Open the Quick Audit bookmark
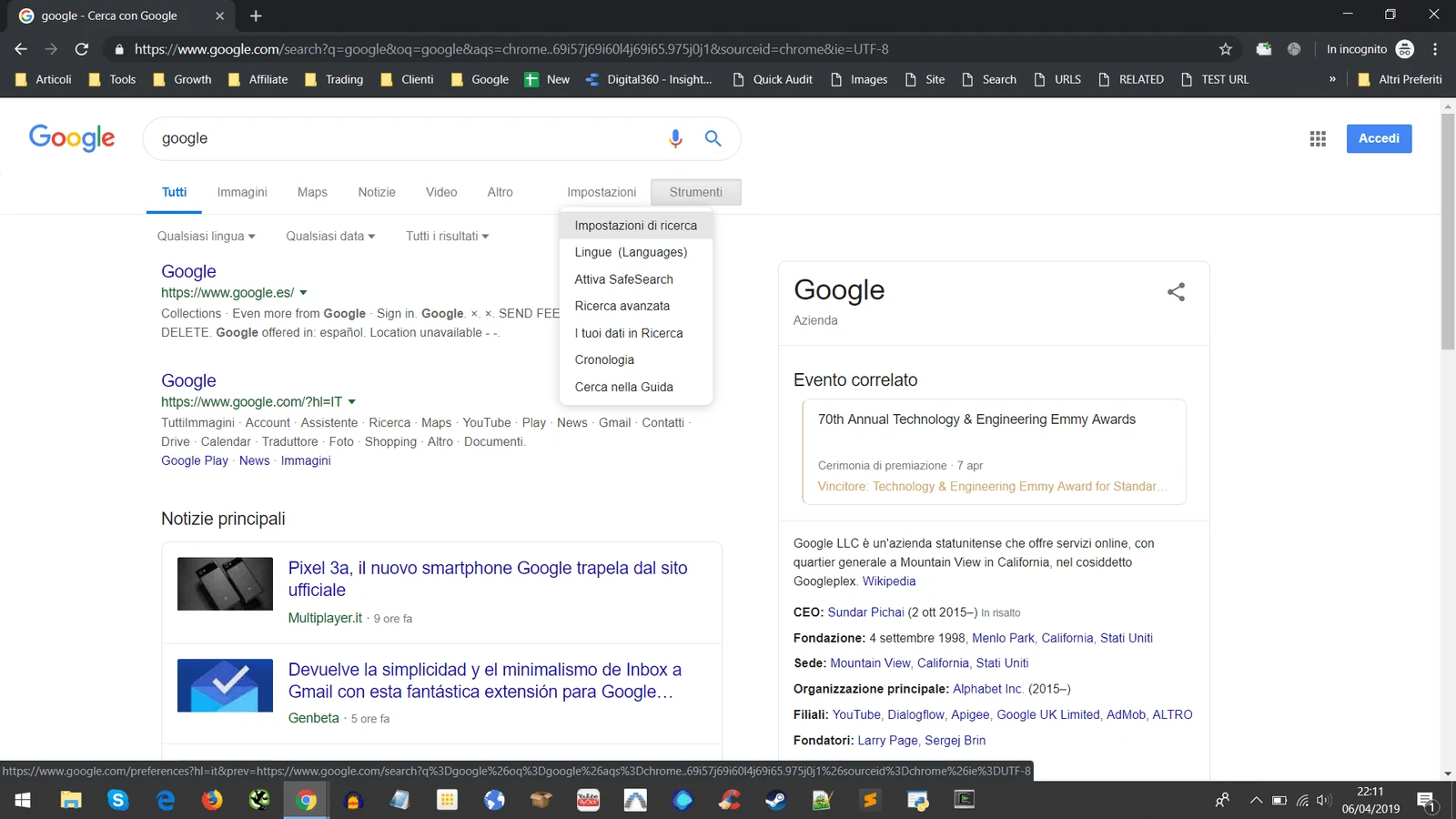 773,79
